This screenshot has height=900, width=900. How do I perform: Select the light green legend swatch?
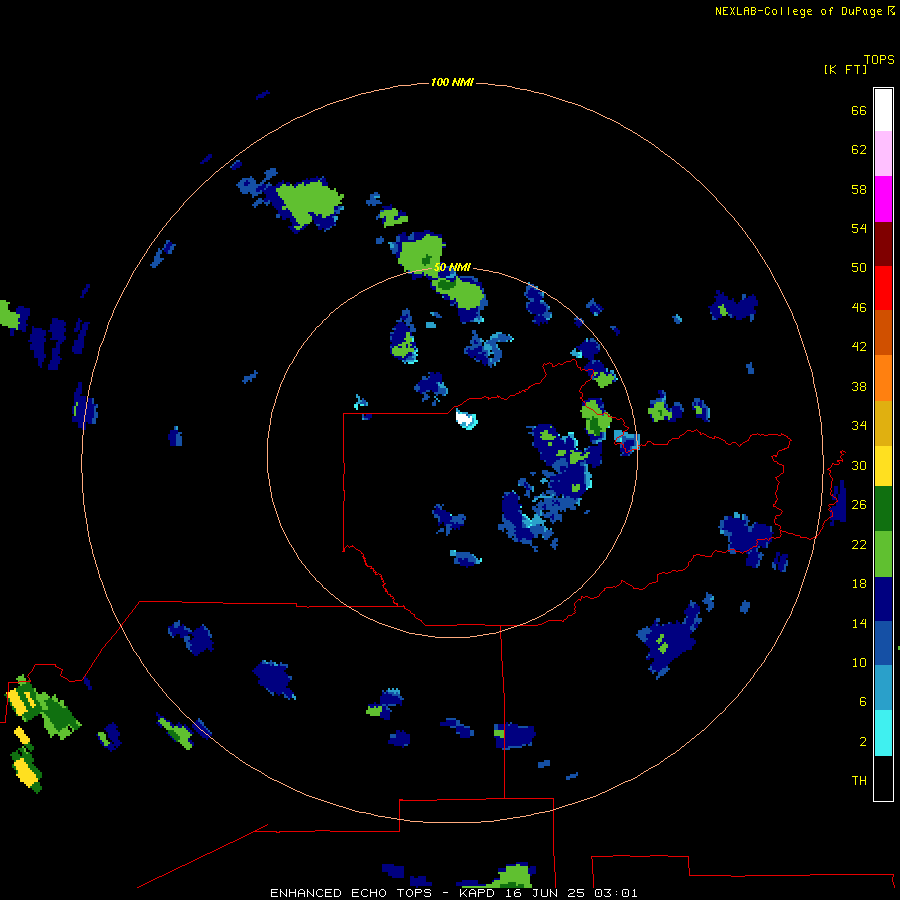(883, 554)
